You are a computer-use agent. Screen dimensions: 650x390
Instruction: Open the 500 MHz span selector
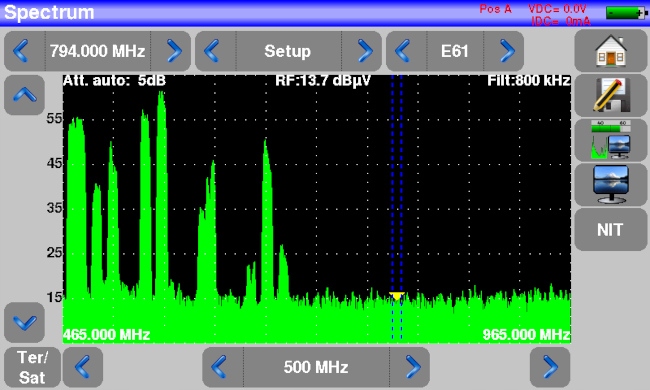pos(316,367)
